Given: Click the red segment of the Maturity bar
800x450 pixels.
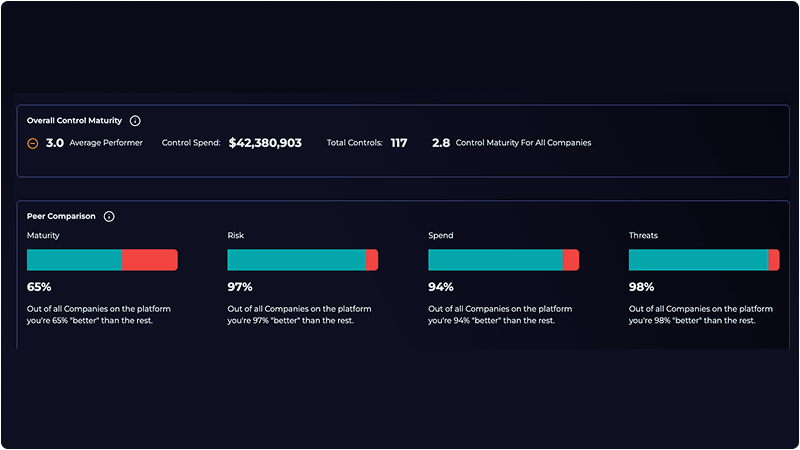Looking at the screenshot, I should pos(149,260).
